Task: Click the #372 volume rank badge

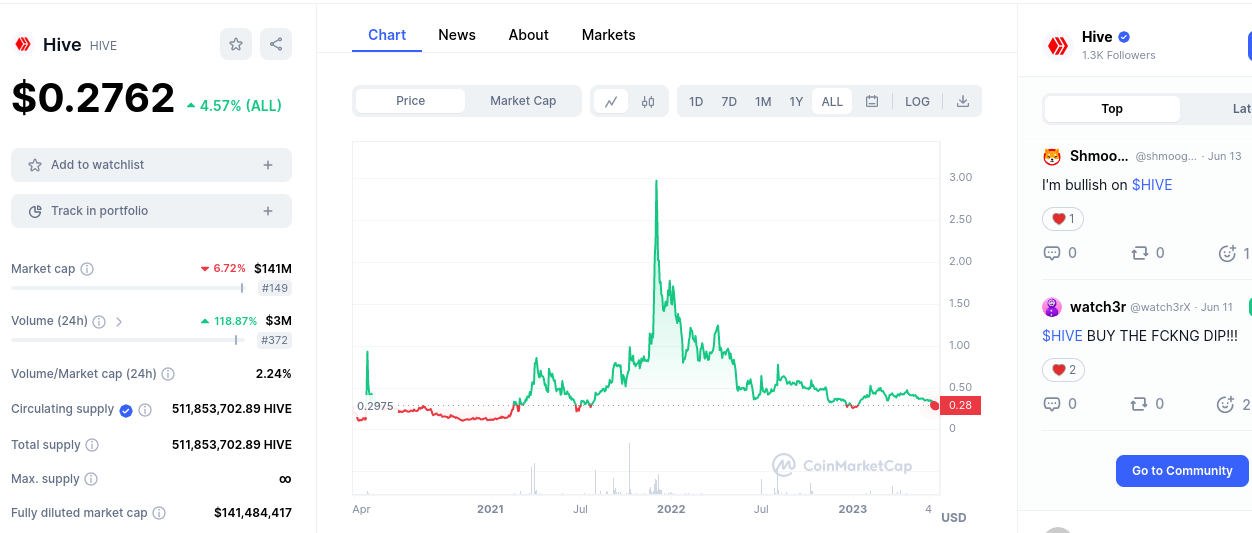Action: tap(274, 340)
